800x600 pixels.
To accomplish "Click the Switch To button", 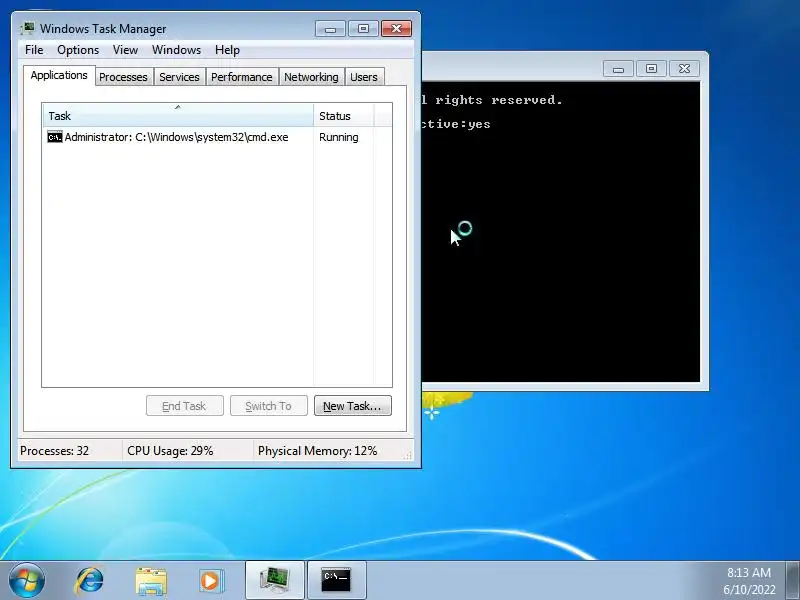I will (x=269, y=406).
